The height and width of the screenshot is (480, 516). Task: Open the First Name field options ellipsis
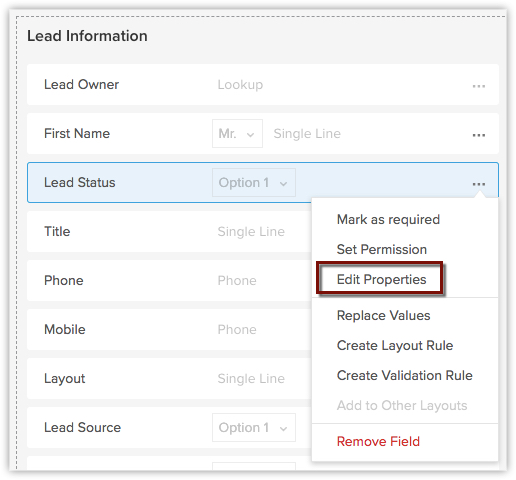click(478, 135)
